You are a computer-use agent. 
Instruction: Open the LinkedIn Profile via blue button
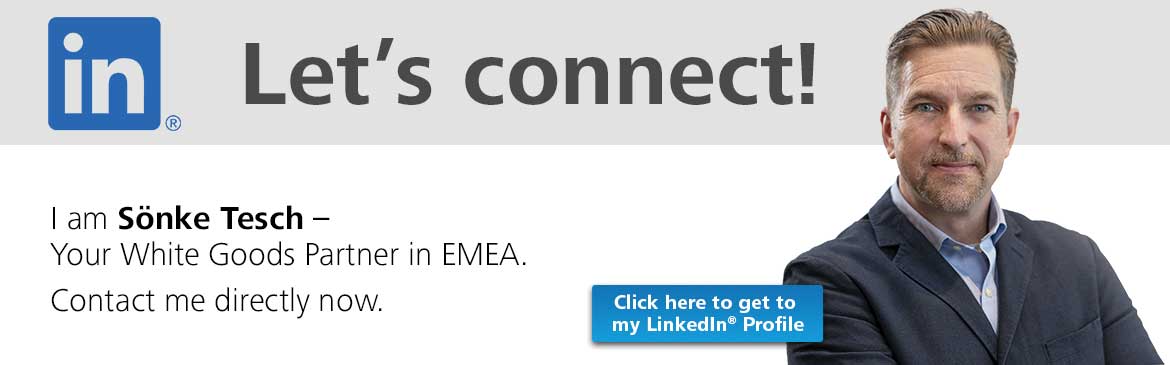click(707, 313)
